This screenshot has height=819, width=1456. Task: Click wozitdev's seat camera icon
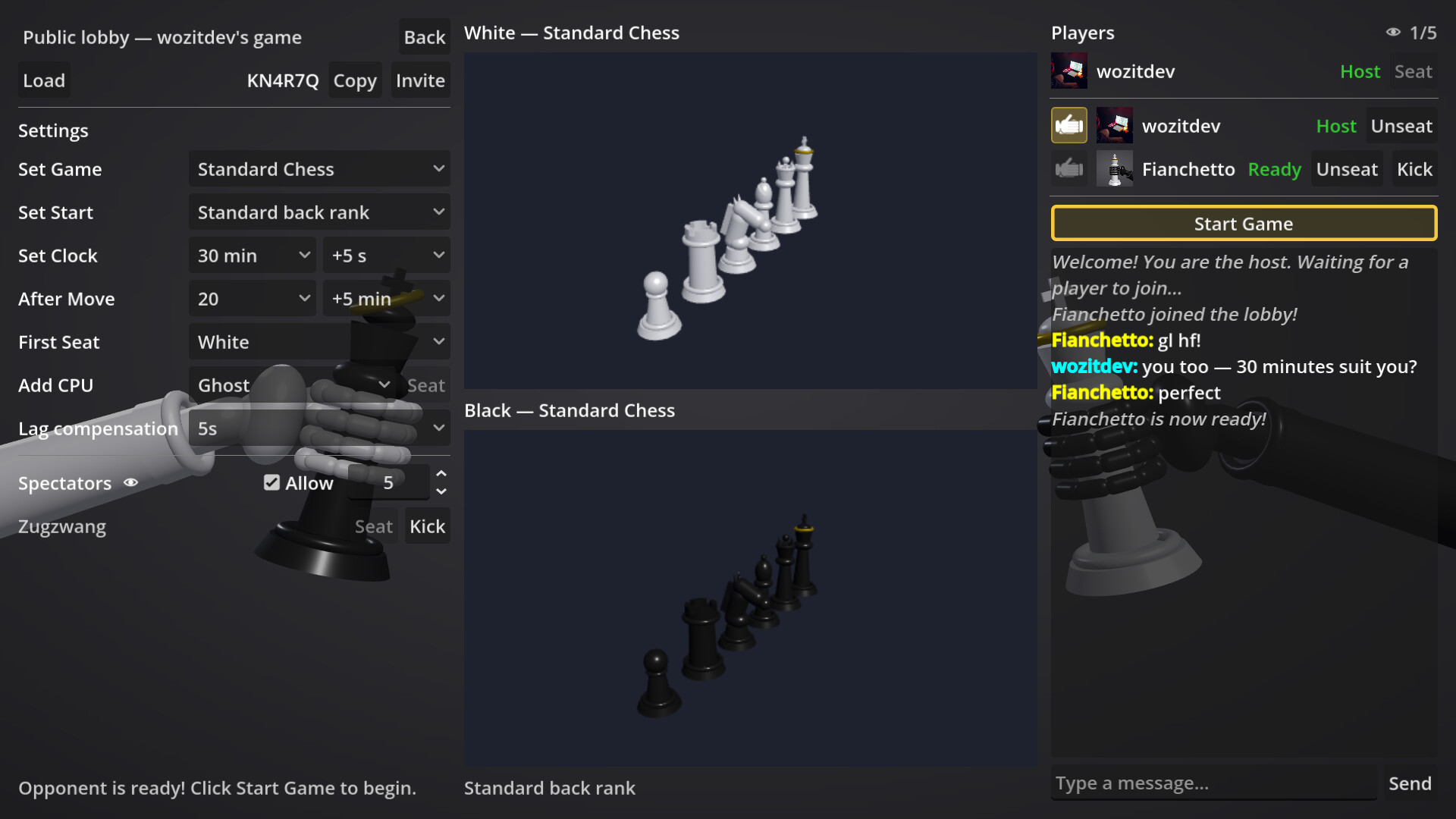coord(1069,126)
